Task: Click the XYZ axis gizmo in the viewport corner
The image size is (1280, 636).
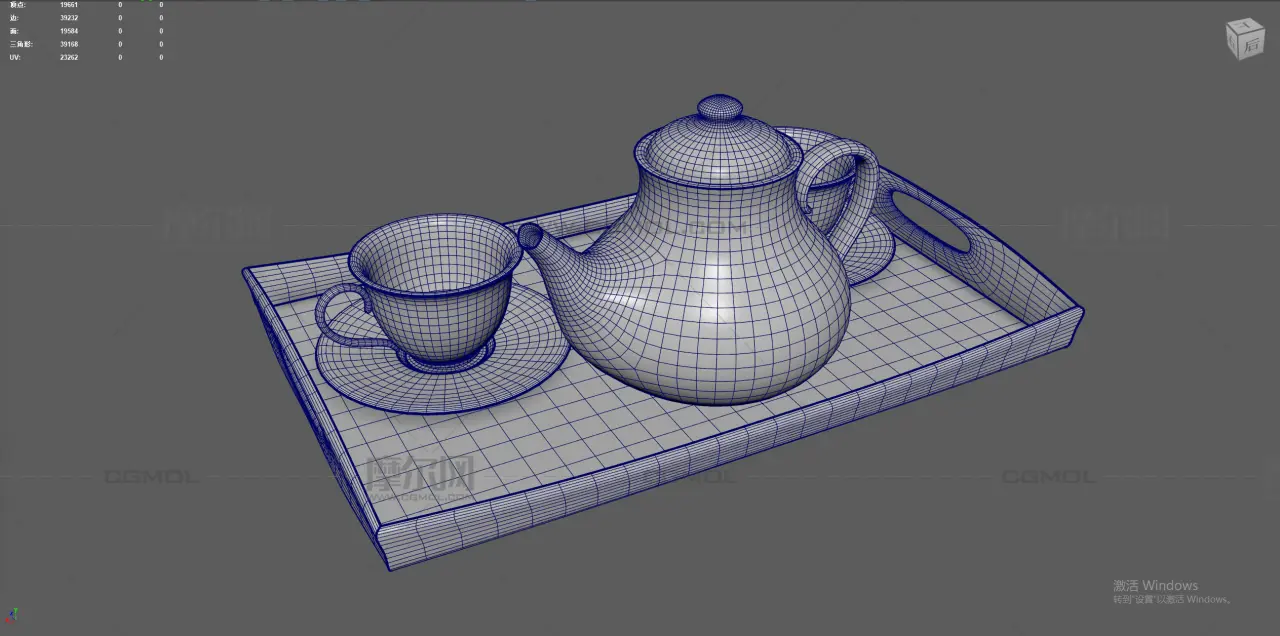Action: pos(12,615)
